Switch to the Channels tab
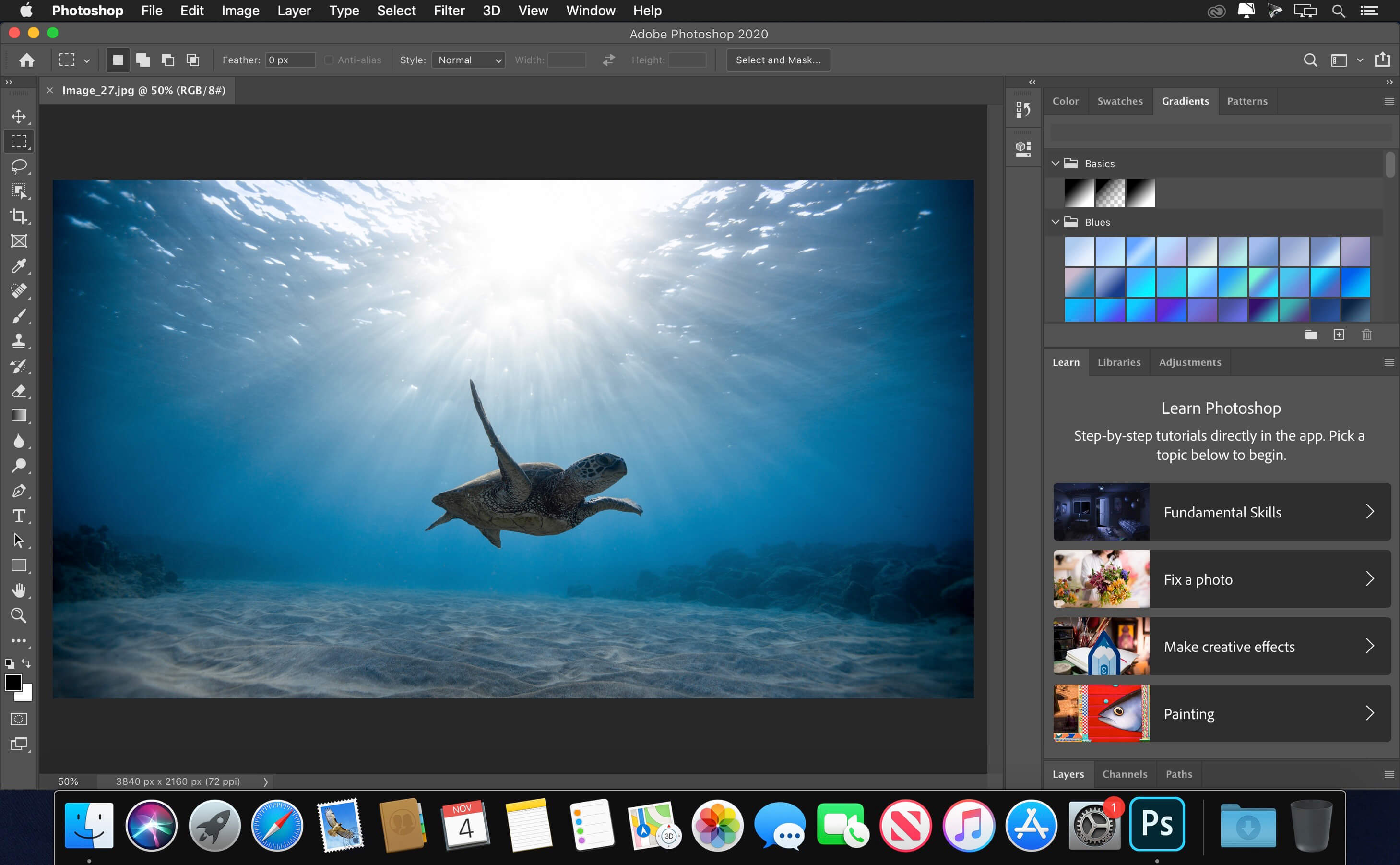The width and height of the screenshot is (1400, 865). point(1123,773)
